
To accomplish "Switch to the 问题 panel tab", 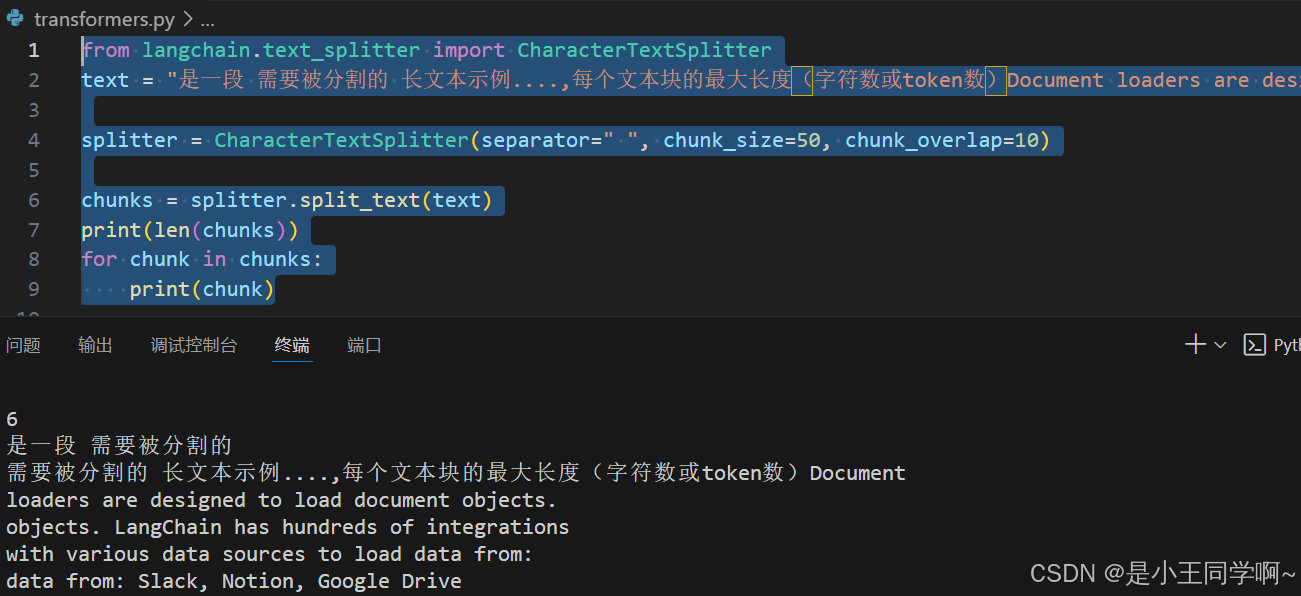I will click(x=23, y=345).
